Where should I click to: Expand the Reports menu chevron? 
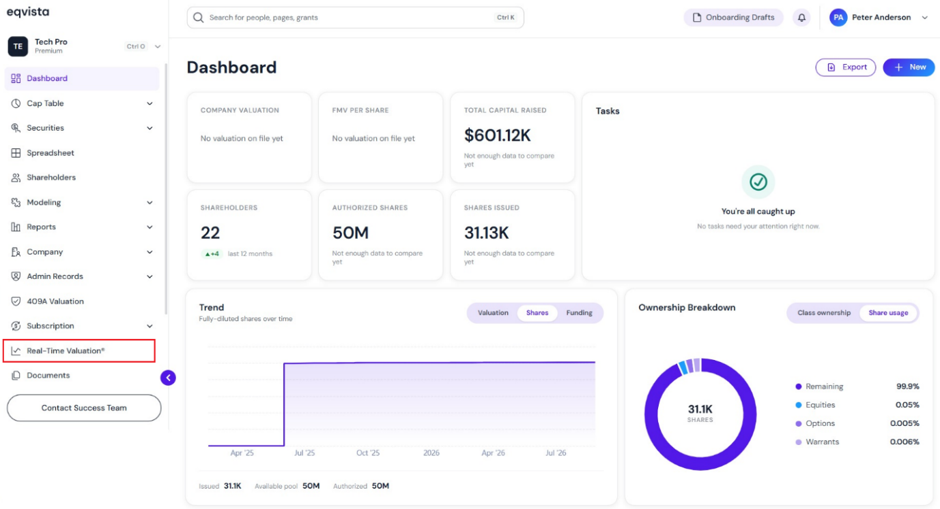149,227
